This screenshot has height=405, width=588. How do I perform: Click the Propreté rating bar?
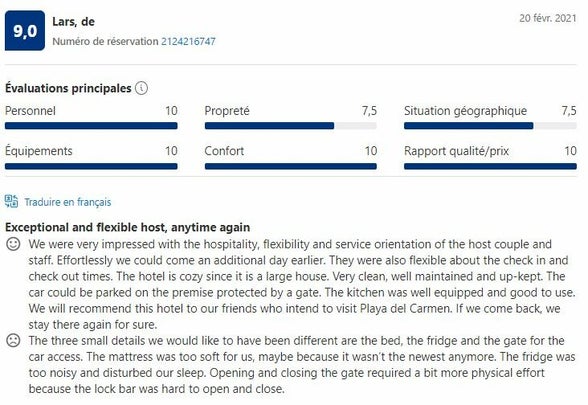[291, 126]
